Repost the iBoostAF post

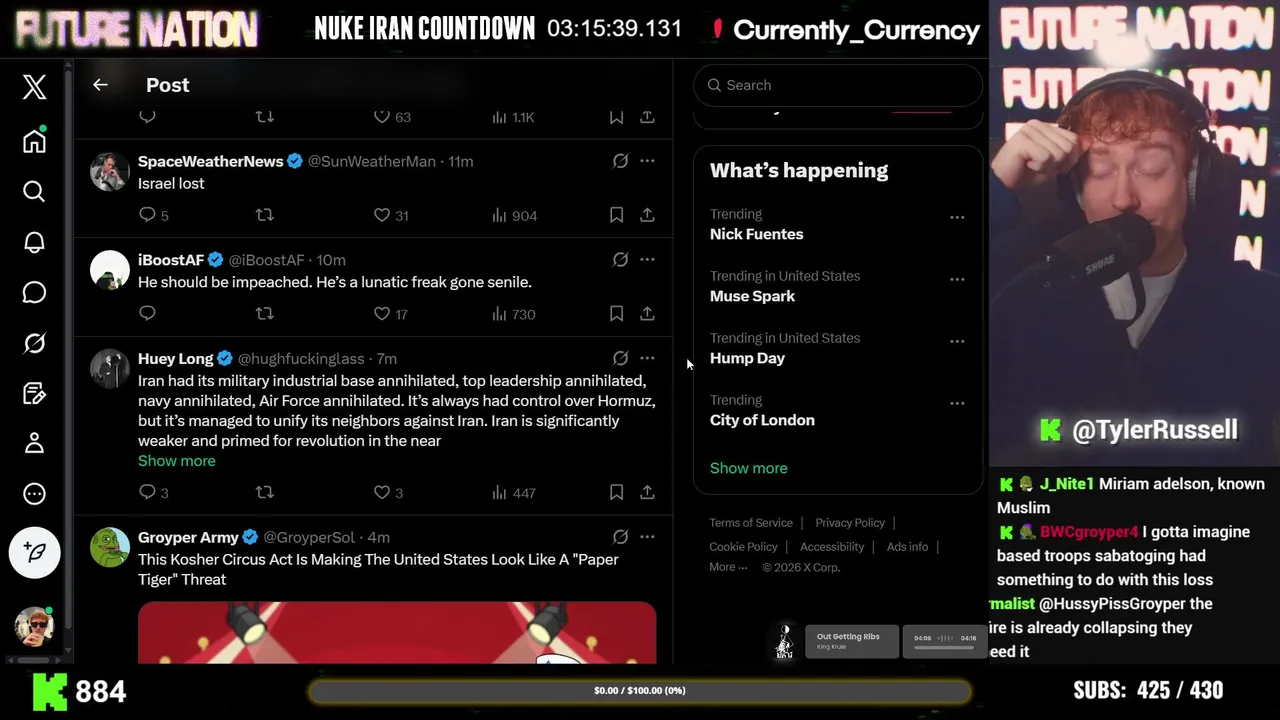click(265, 314)
